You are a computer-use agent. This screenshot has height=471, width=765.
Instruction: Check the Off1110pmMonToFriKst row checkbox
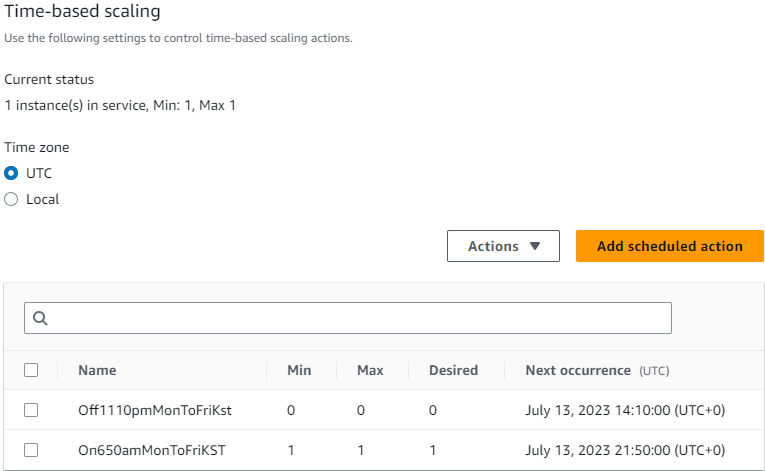(x=31, y=410)
